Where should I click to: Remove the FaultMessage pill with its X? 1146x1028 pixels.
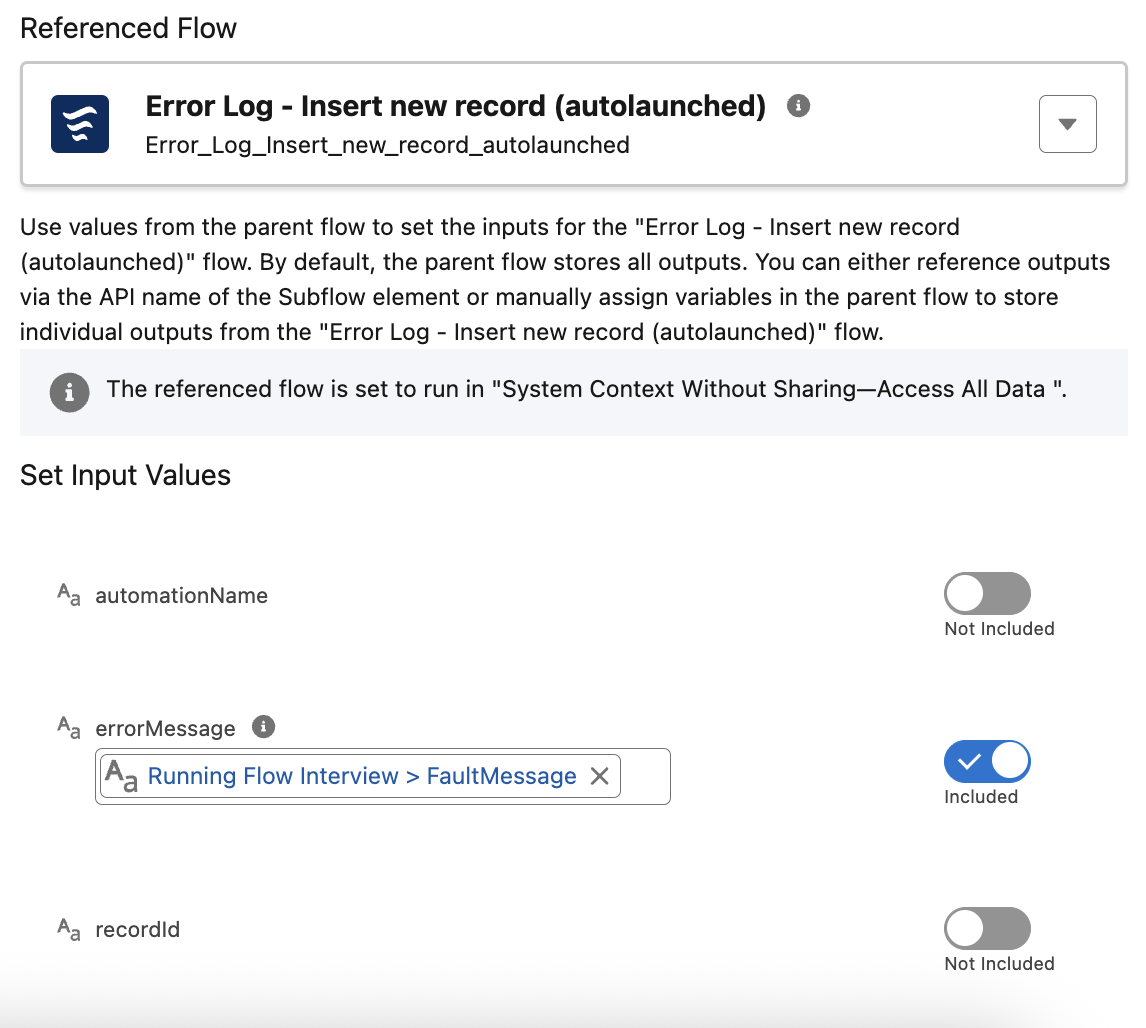tap(599, 776)
